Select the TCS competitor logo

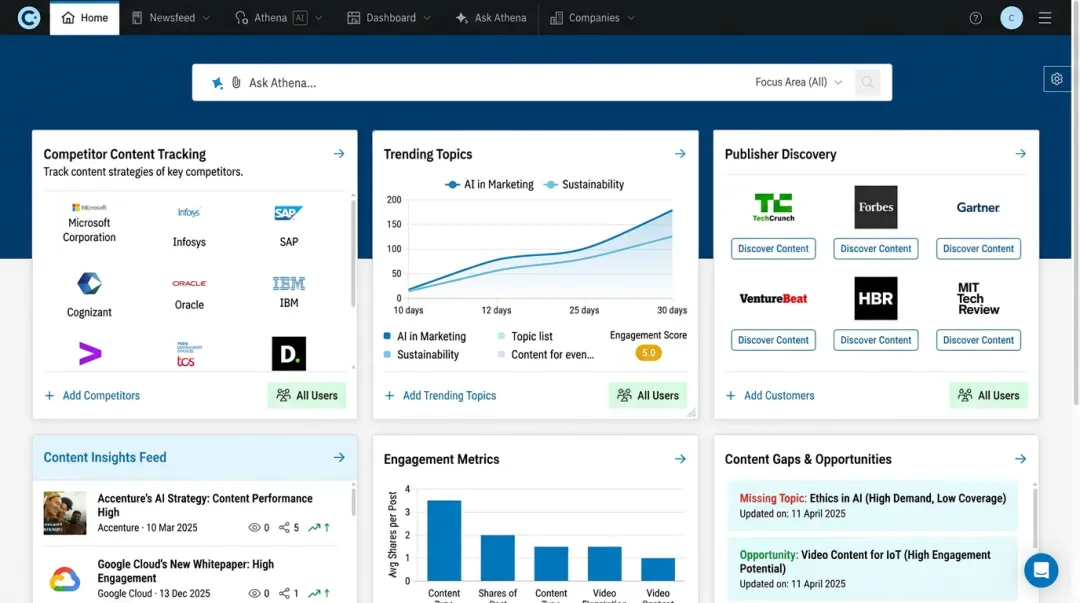point(188,354)
